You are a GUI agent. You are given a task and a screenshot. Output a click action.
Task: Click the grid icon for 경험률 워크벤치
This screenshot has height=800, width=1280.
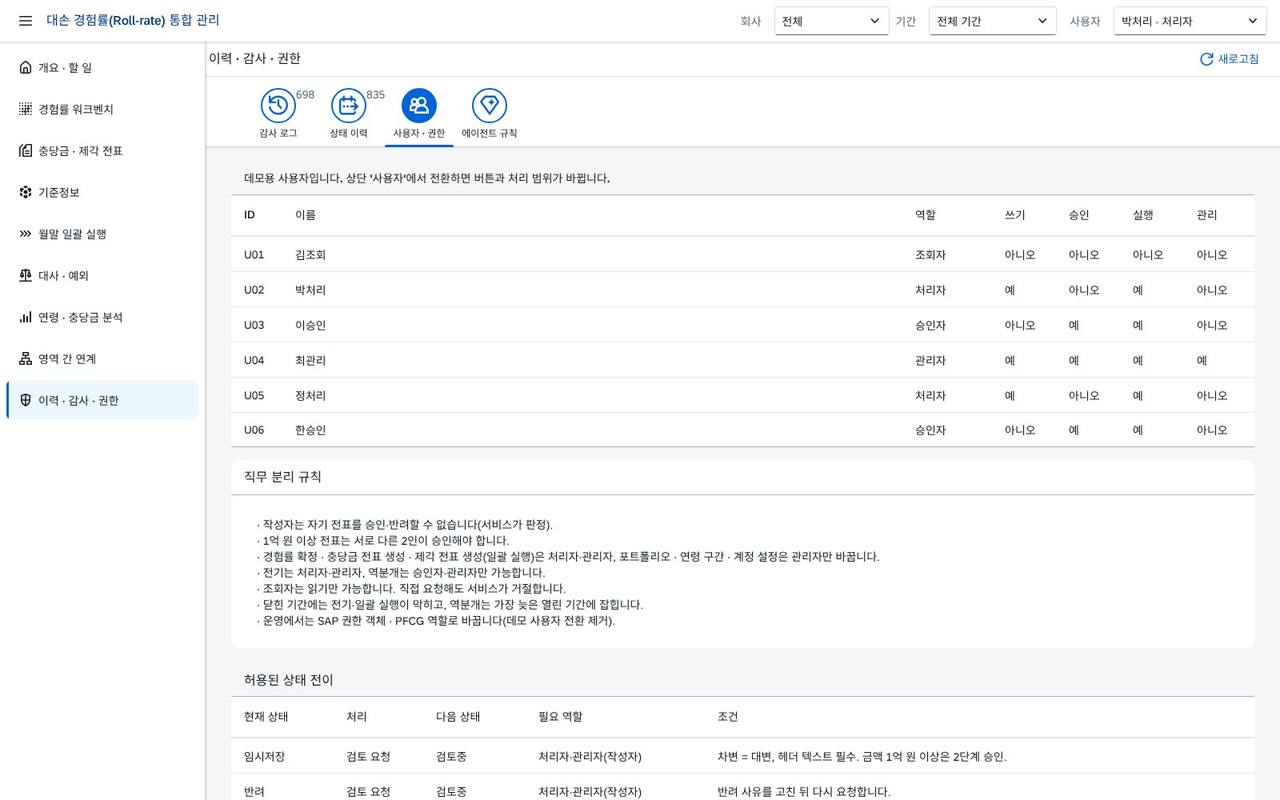25,109
